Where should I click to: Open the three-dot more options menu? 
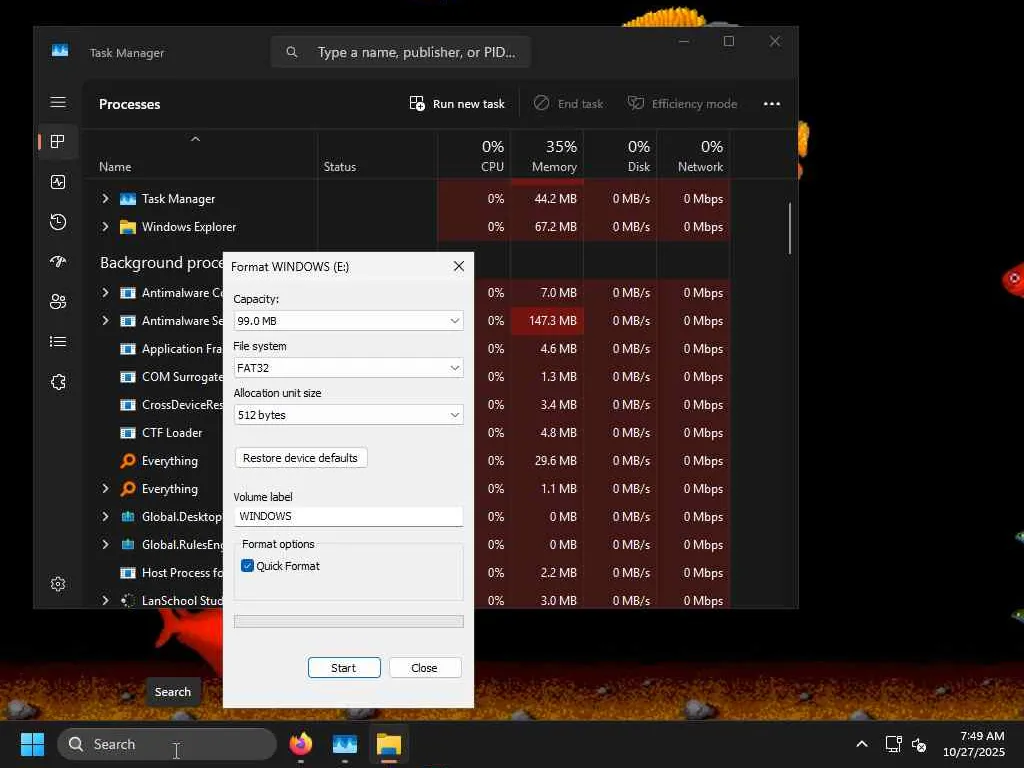point(772,104)
